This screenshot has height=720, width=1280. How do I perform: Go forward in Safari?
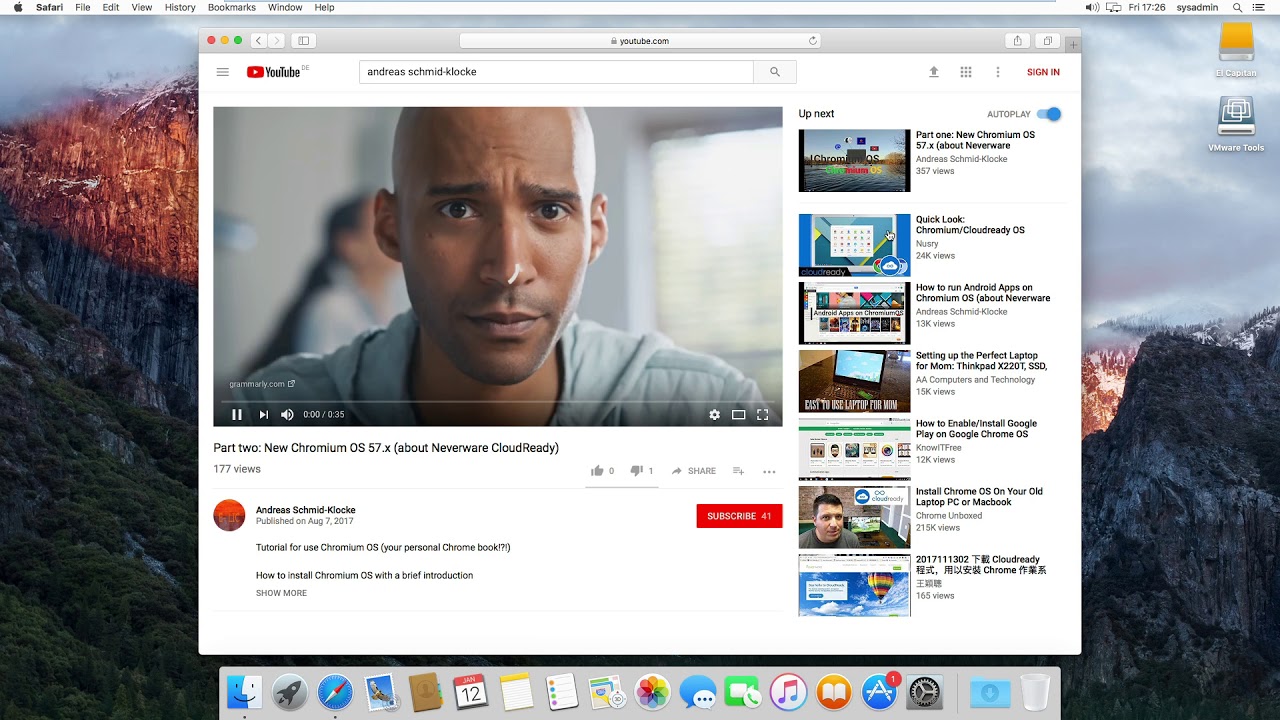276,41
